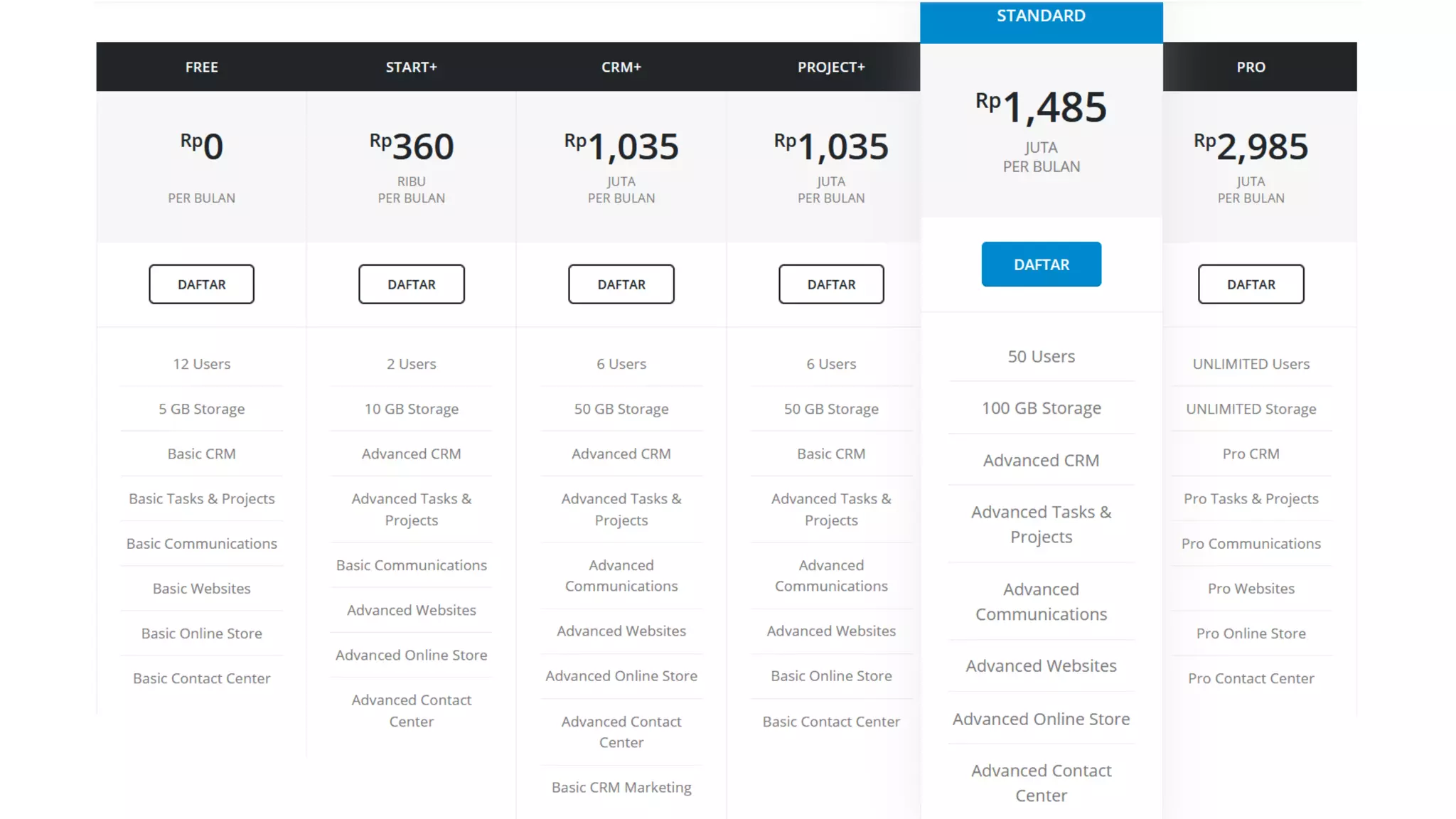Click UNLIMITED Users feature in PRO column

(x=1251, y=364)
